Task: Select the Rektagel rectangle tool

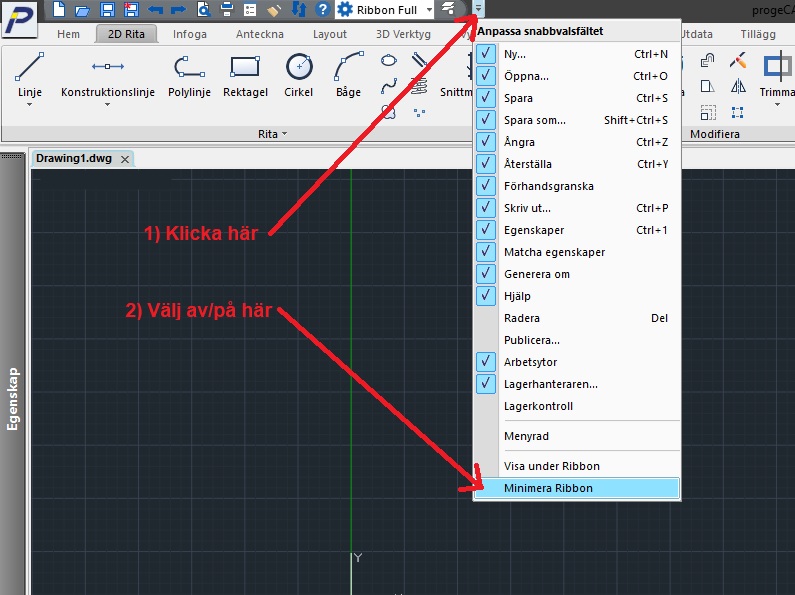Action: (245, 74)
